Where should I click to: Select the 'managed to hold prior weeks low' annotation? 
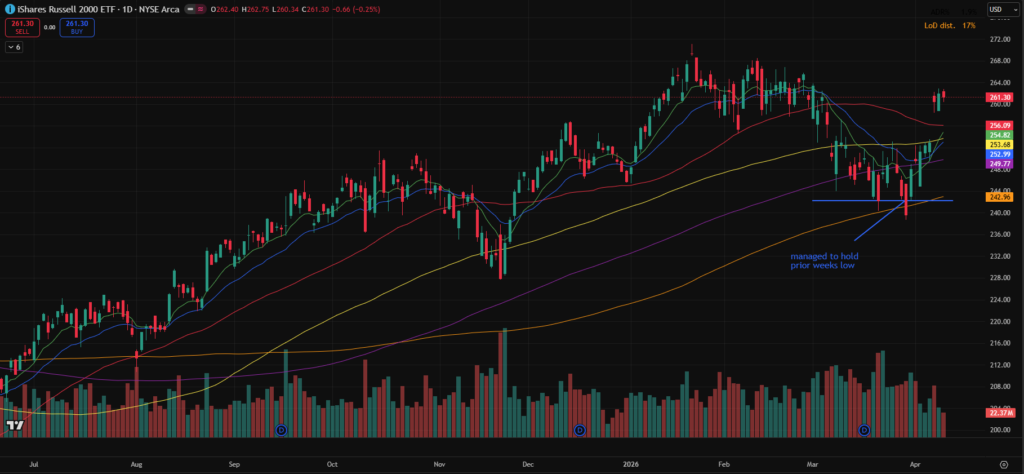click(x=823, y=261)
